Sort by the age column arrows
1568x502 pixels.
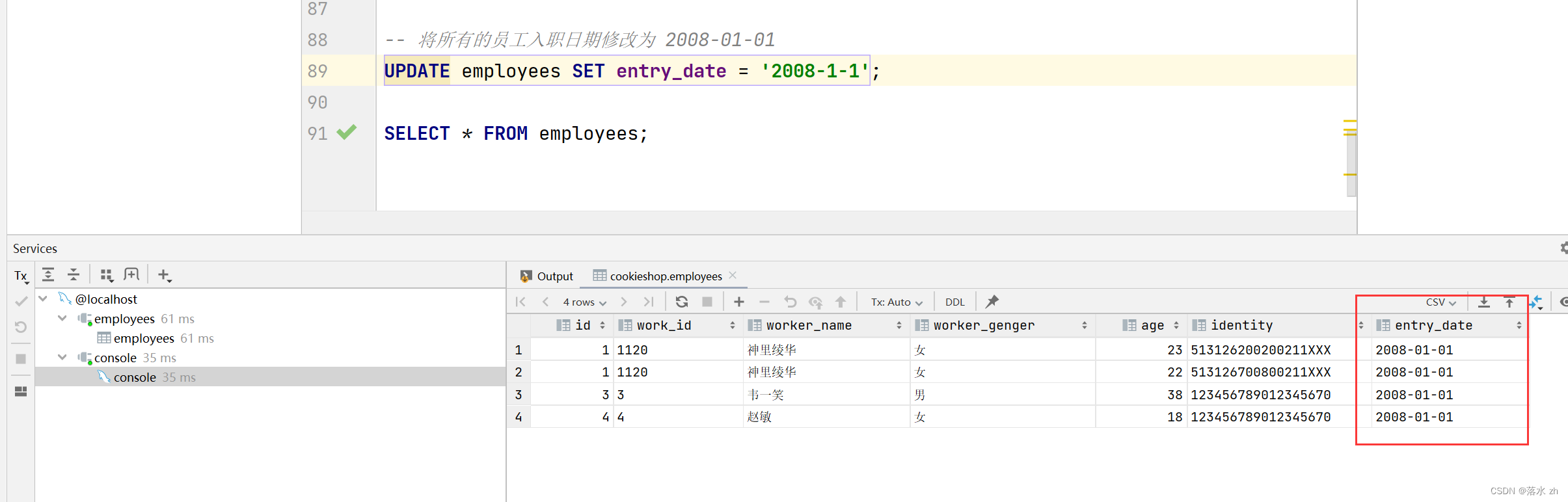(1176, 325)
